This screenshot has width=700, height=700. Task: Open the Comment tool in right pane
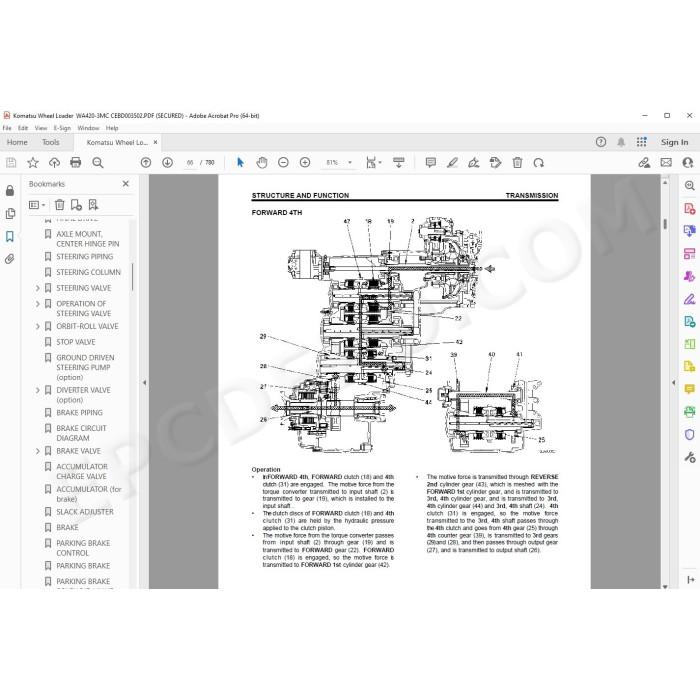[x=690, y=389]
